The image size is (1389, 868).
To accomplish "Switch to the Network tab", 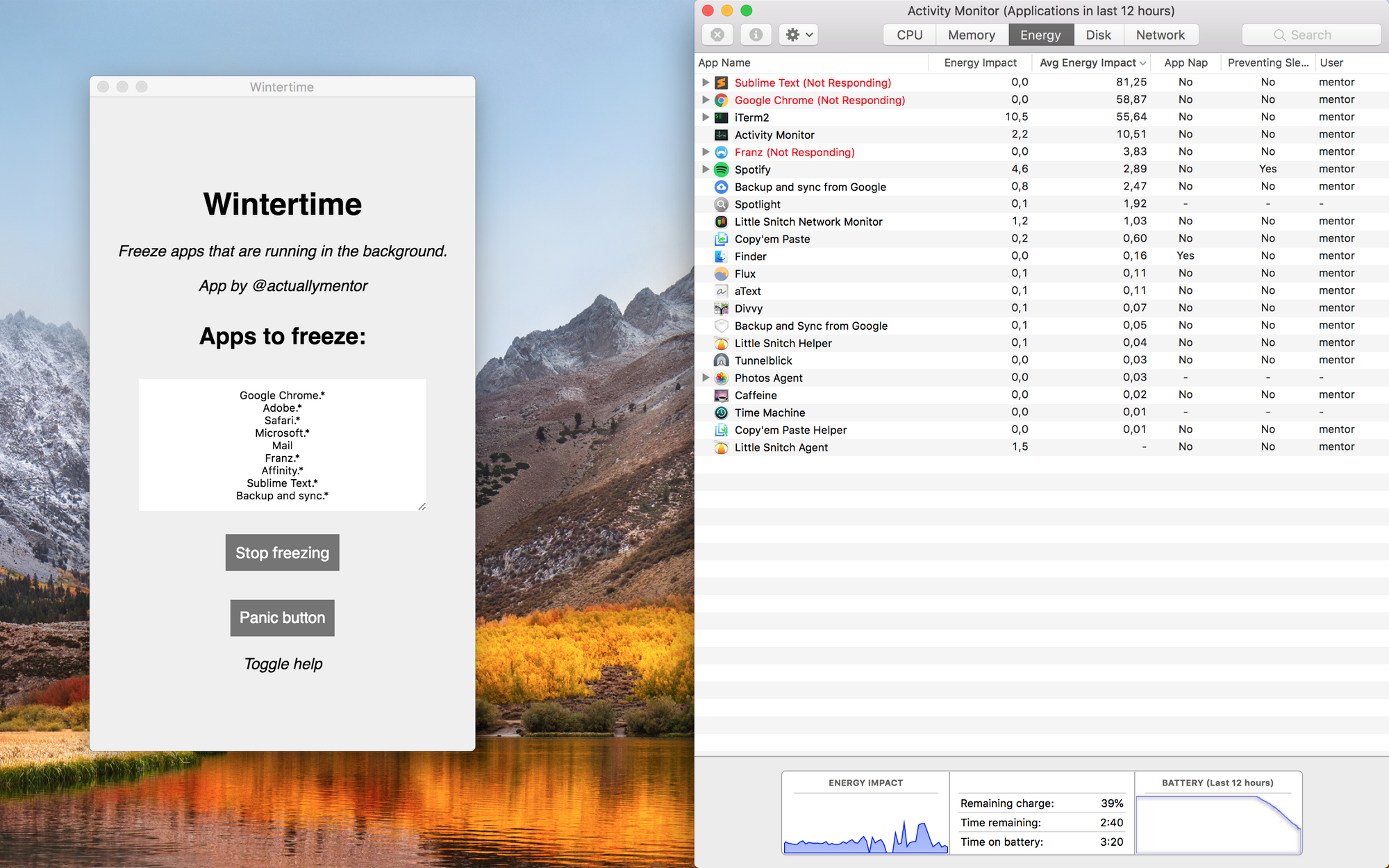I will click(1160, 35).
